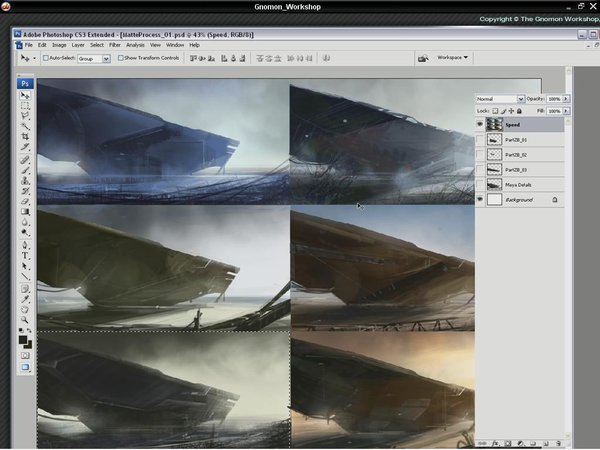This screenshot has height=450, width=600.
Task: Expand the Workspace dropdown menu
Action: [x=452, y=57]
